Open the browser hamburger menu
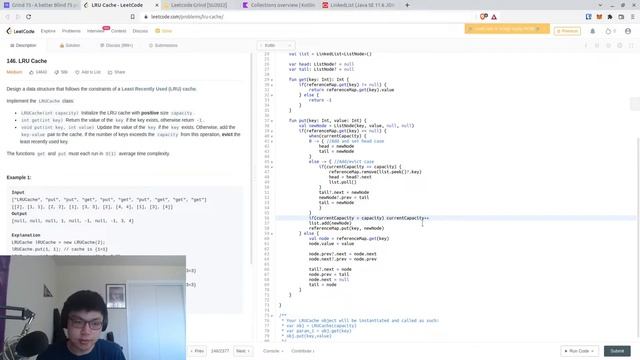Image resolution: width=640 pixels, height=360 pixels. (x=632, y=17)
